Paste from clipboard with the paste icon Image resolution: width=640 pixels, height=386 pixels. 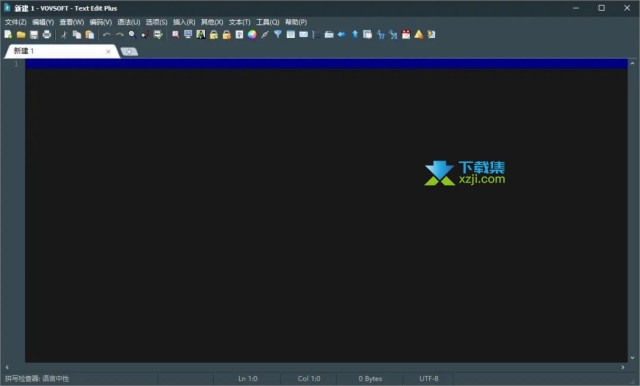pyautogui.click(x=90, y=35)
